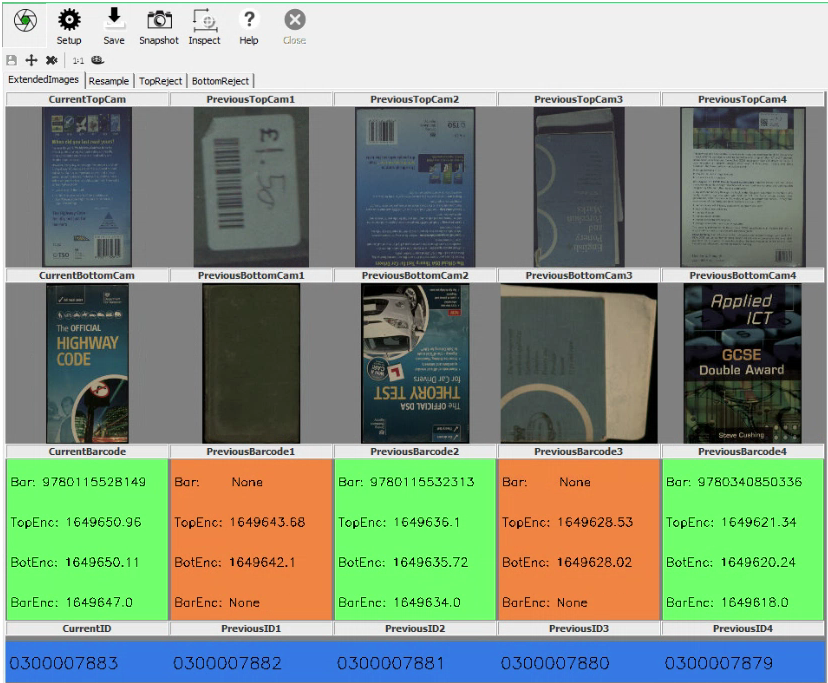The height and width of the screenshot is (683, 828).
Task: Click the PreviousID2 header
Action: pos(415,629)
